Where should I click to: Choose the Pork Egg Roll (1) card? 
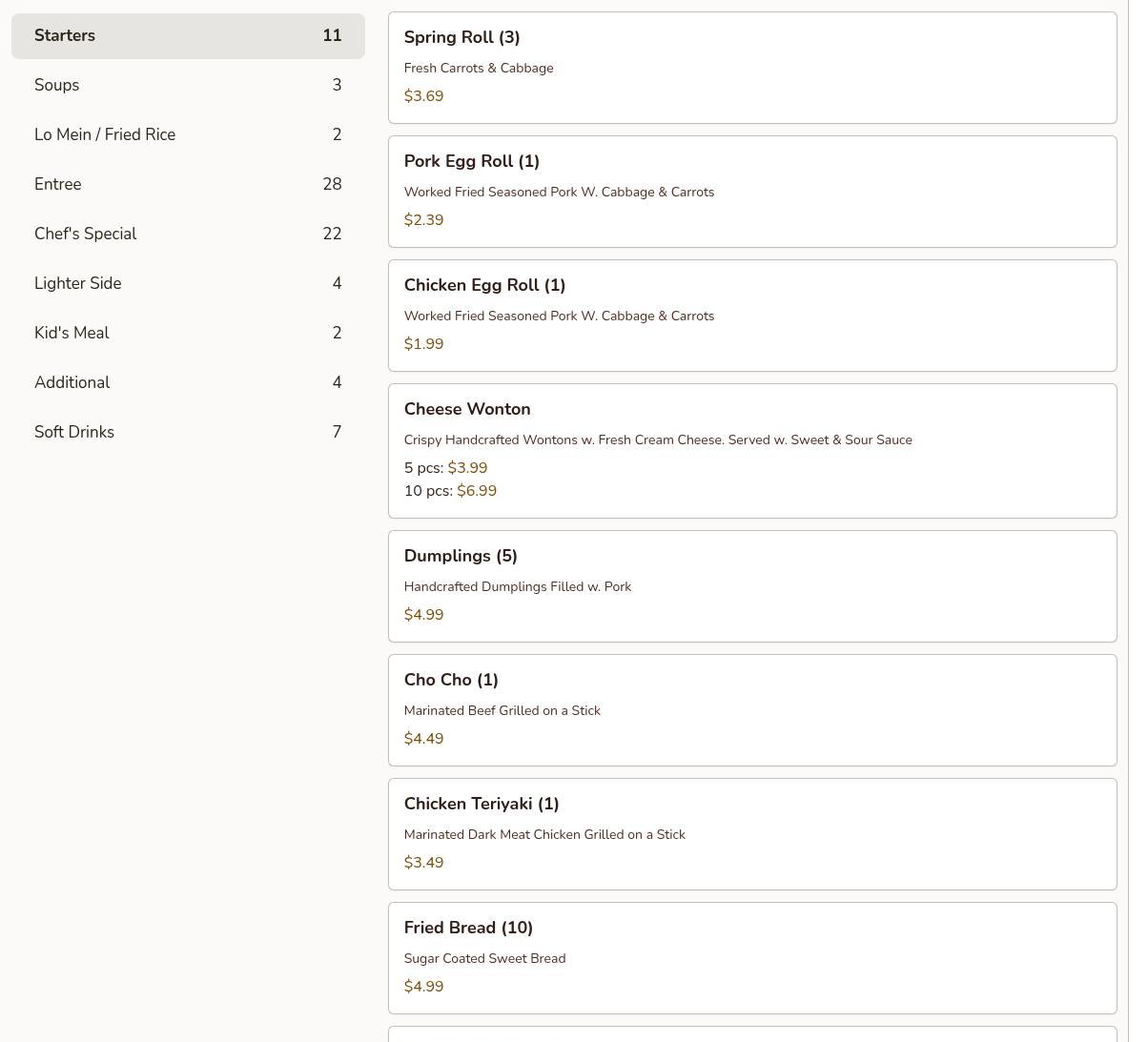tap(751, 192)
